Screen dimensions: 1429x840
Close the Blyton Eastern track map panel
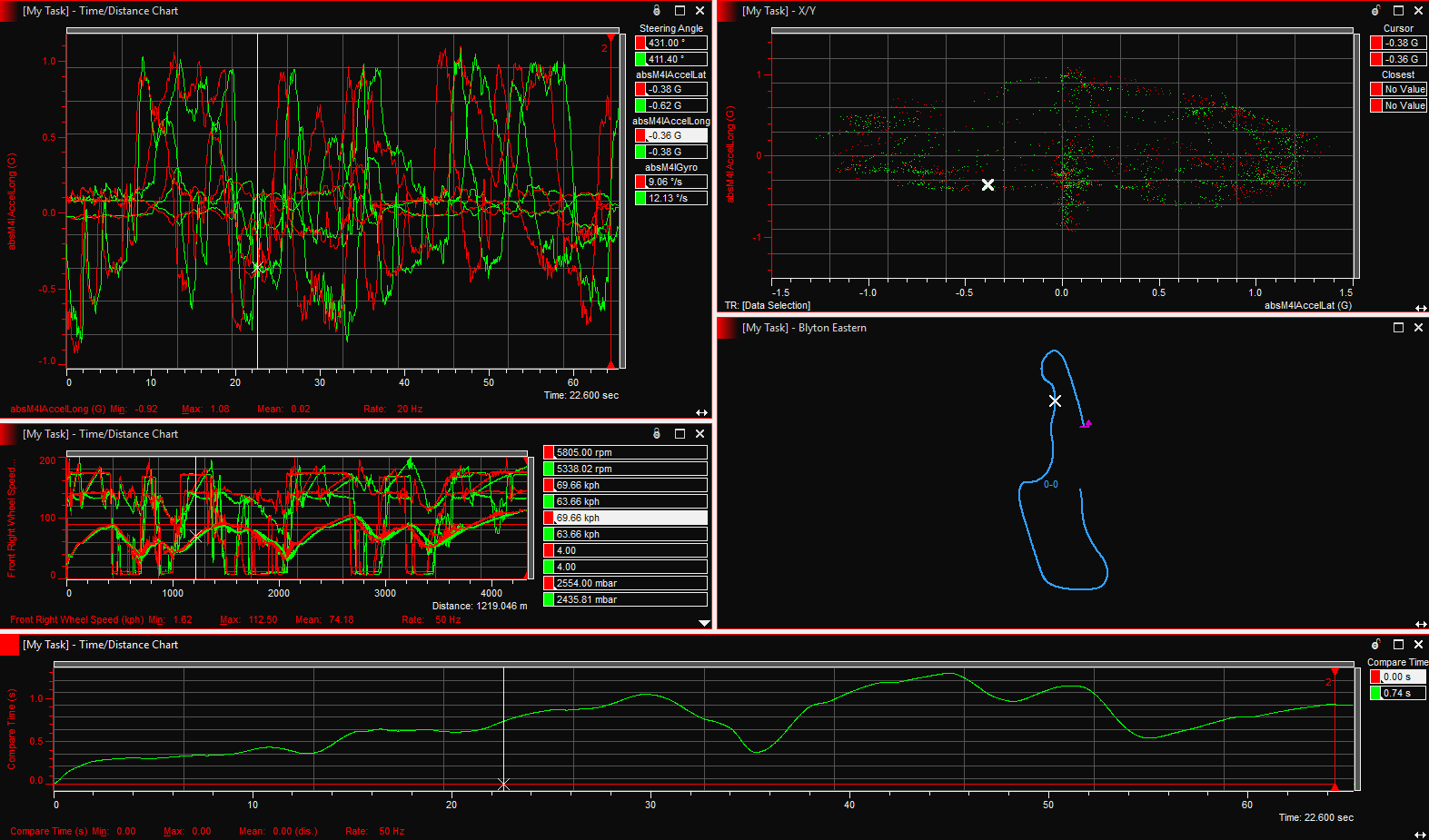1418,328
